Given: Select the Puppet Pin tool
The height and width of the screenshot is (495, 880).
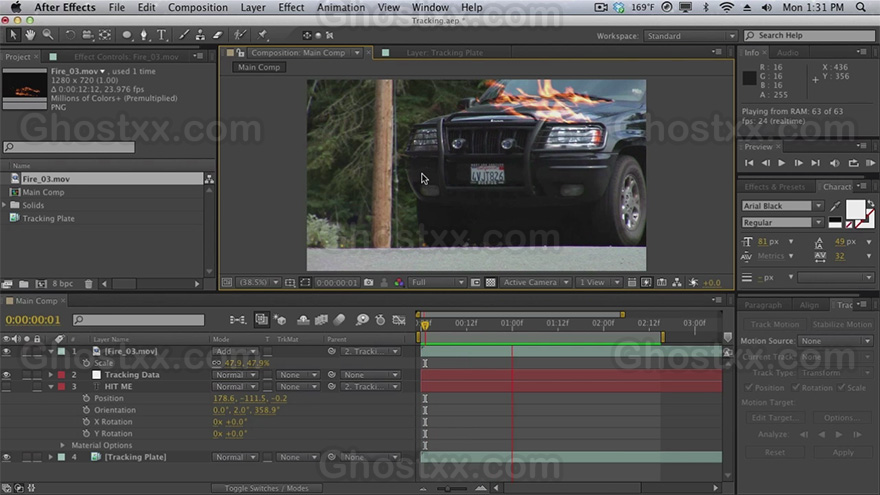Looking at the screenshot, I should 262,35.
